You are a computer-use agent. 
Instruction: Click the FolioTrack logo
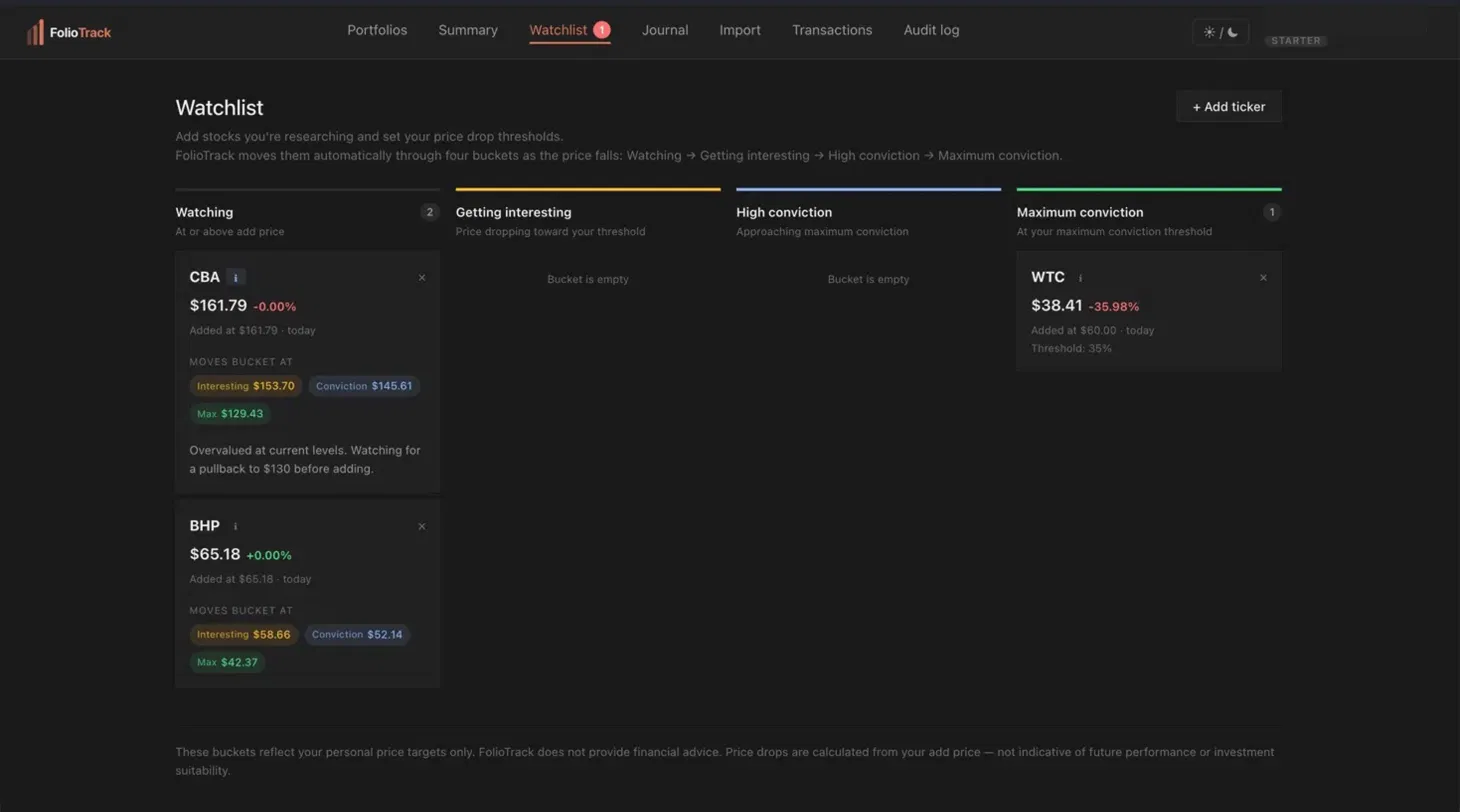point(69,32)
